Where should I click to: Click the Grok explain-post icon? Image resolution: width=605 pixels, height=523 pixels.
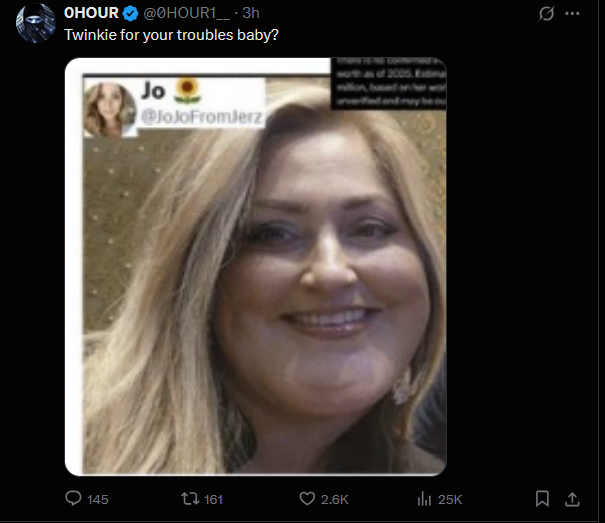[x=546, y=14]
